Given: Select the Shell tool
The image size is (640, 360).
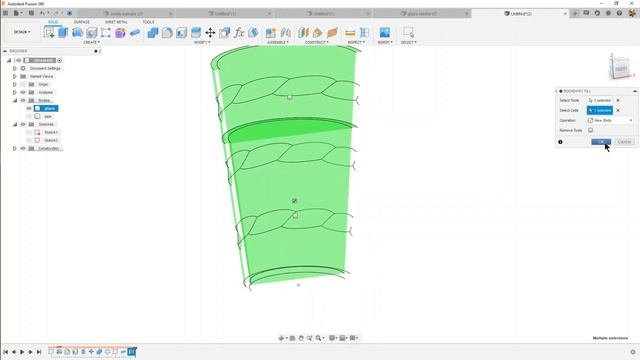Looking at the screenshot, I should tap(182, 32).
